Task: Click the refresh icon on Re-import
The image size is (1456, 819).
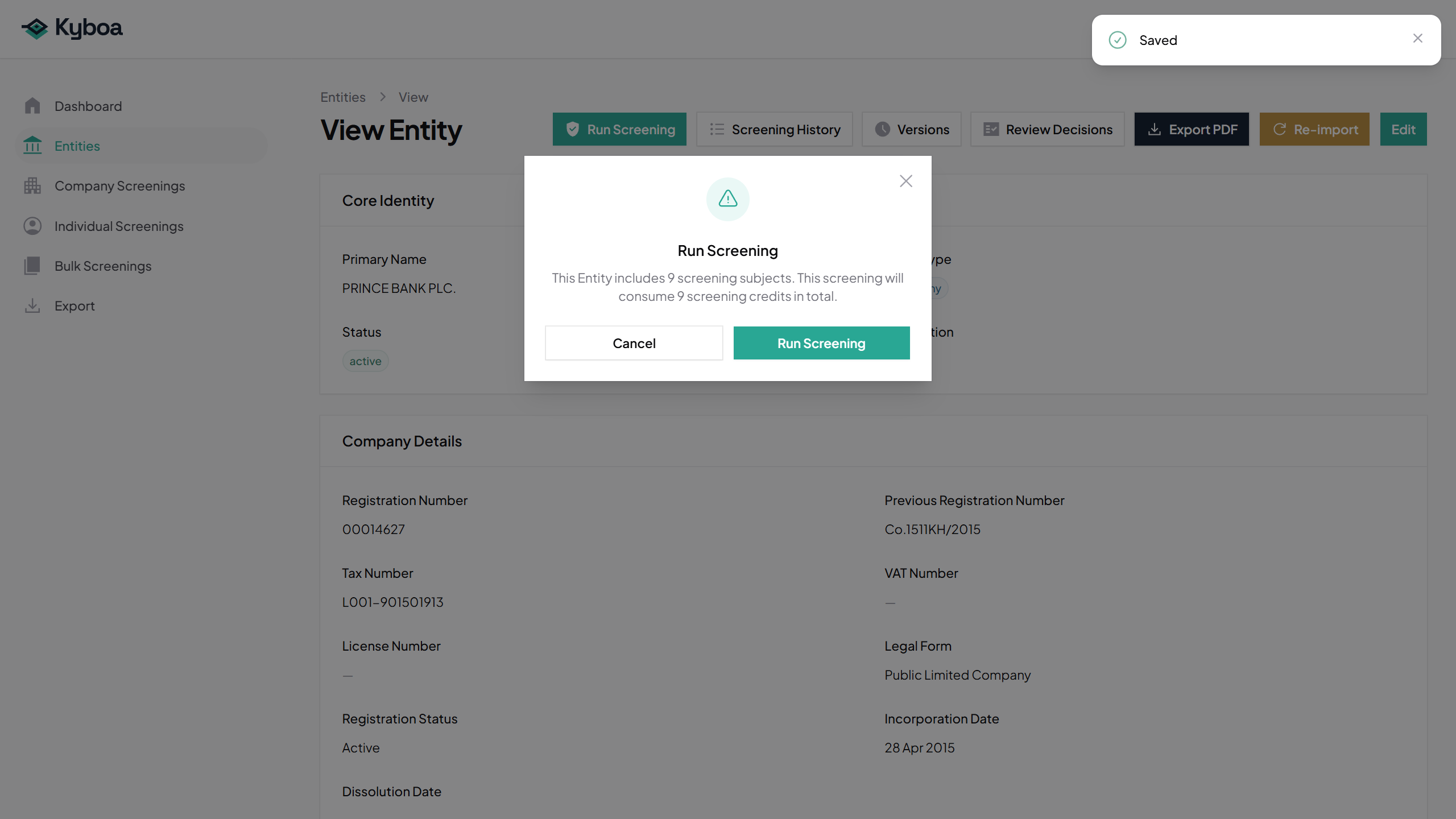Action: pos(1280,129)
